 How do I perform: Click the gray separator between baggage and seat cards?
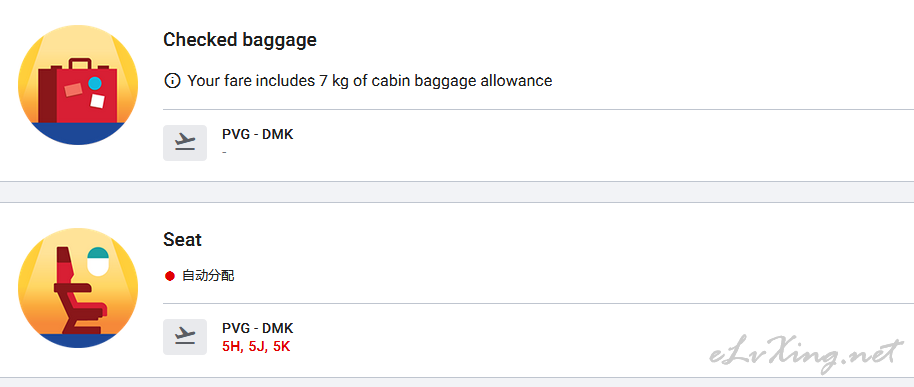pos(457,192)
